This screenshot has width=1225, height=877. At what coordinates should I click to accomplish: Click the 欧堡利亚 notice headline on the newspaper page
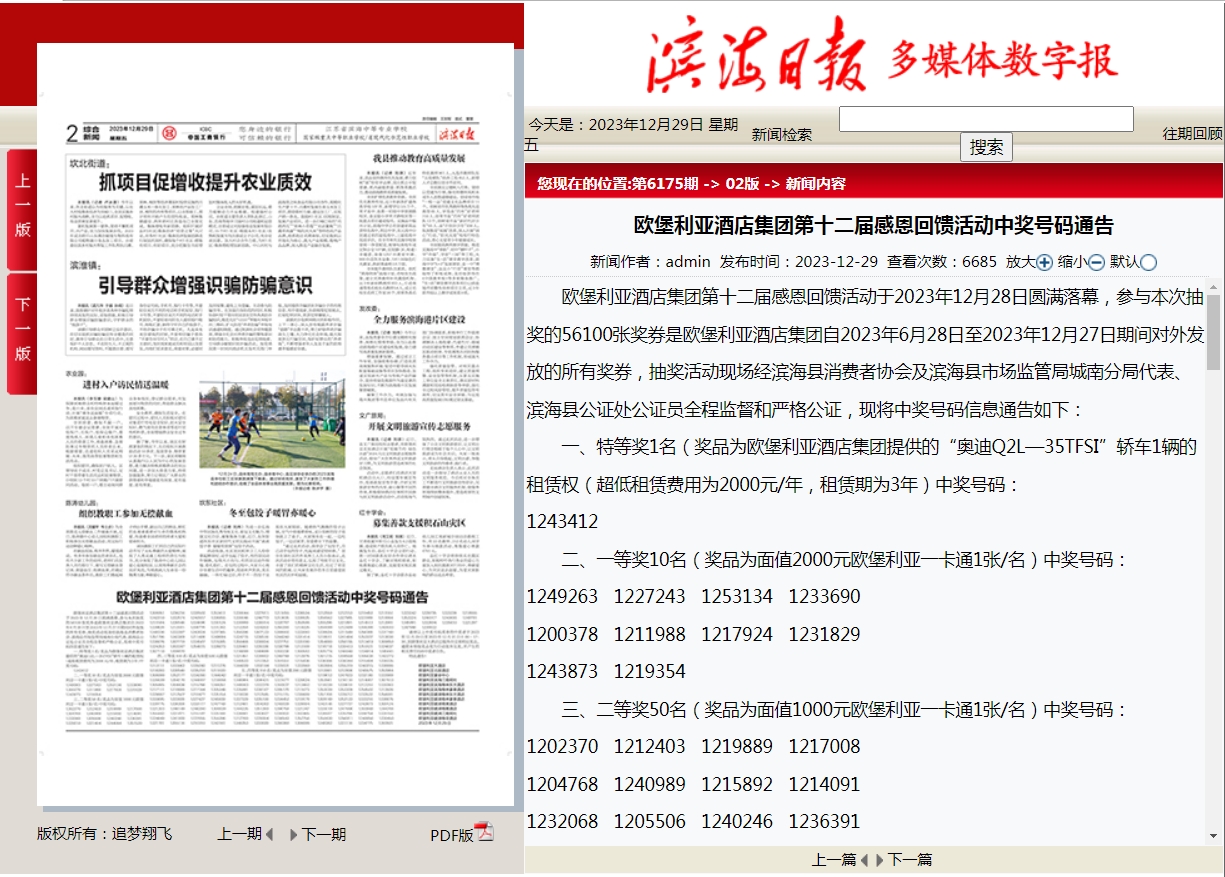[x=272, y=597]
